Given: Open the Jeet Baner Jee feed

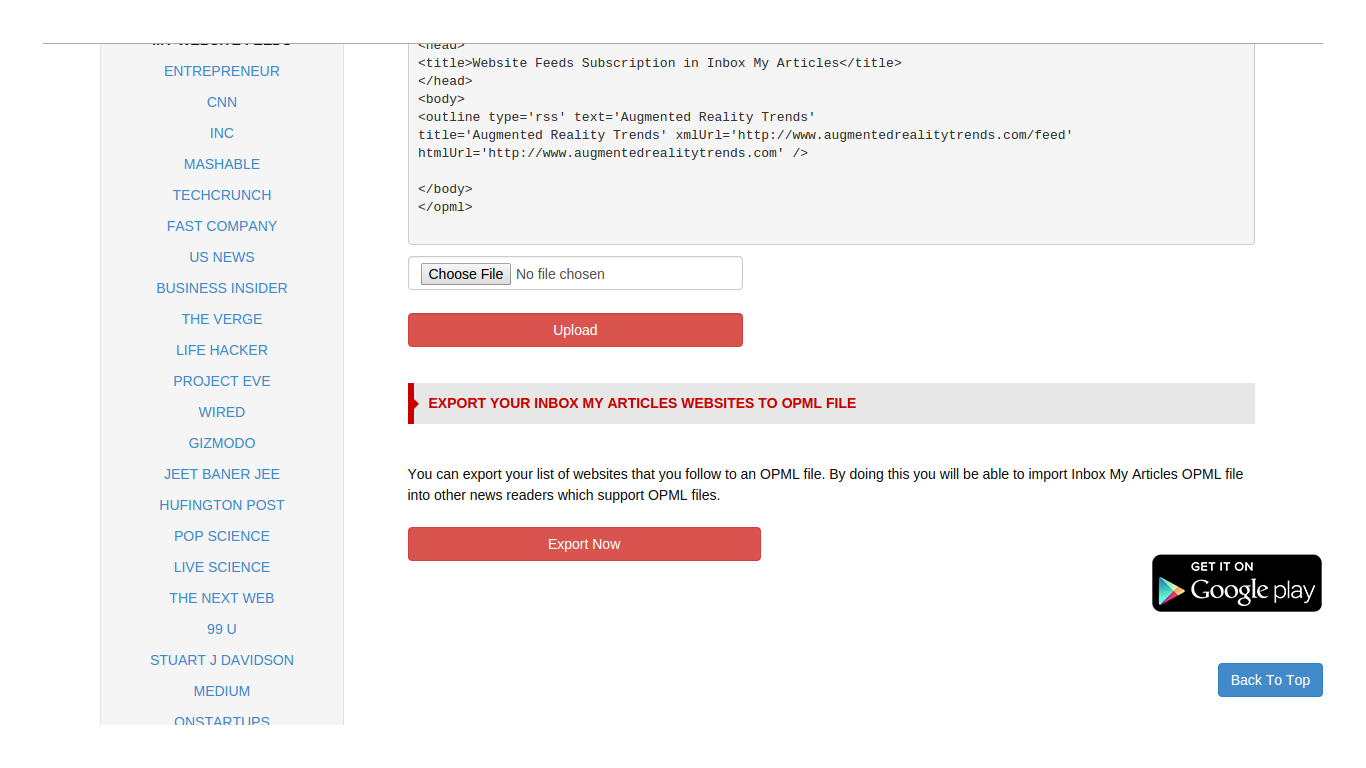Looking at the screenshot, I should coord(222,474).
